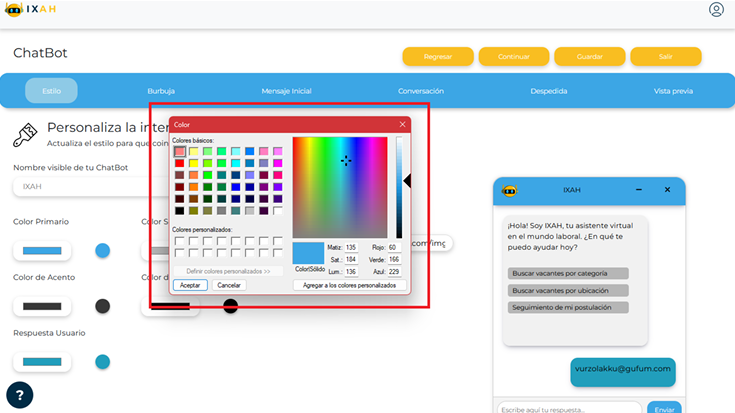Click the black circle below the Color dialog
This screenshot has height=413, width=735.
point(230,306)
